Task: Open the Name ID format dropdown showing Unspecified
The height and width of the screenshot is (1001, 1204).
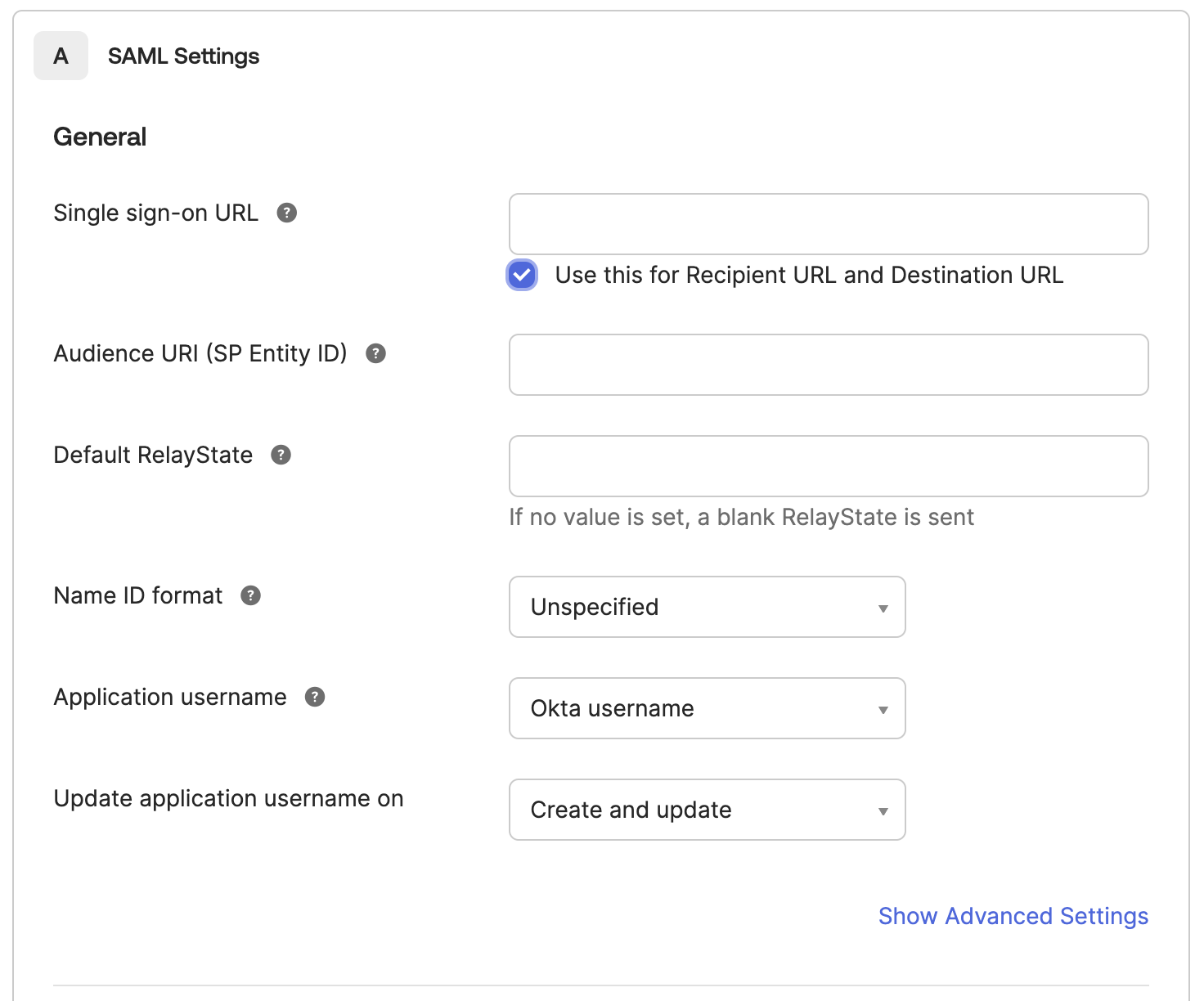Action: (x=707, y=607)
